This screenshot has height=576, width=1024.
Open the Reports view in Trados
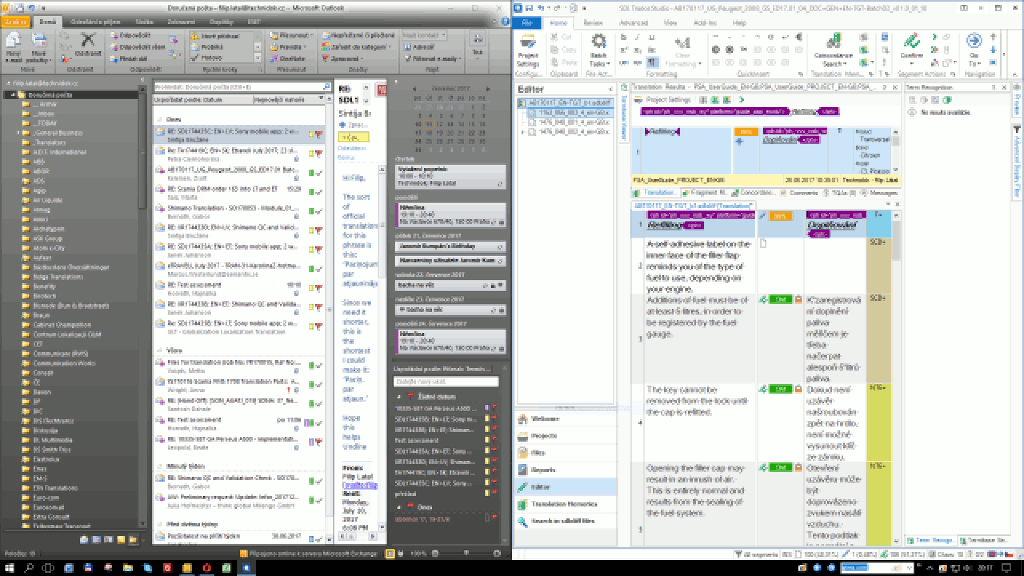(564, 470)
